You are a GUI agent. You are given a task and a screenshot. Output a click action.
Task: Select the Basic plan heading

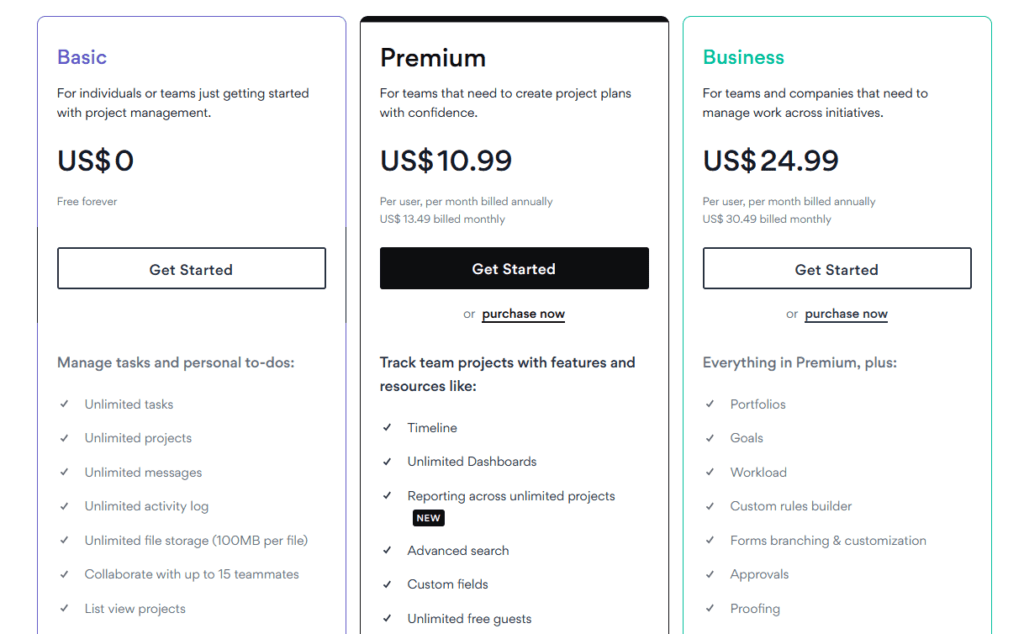click(82, 57)
